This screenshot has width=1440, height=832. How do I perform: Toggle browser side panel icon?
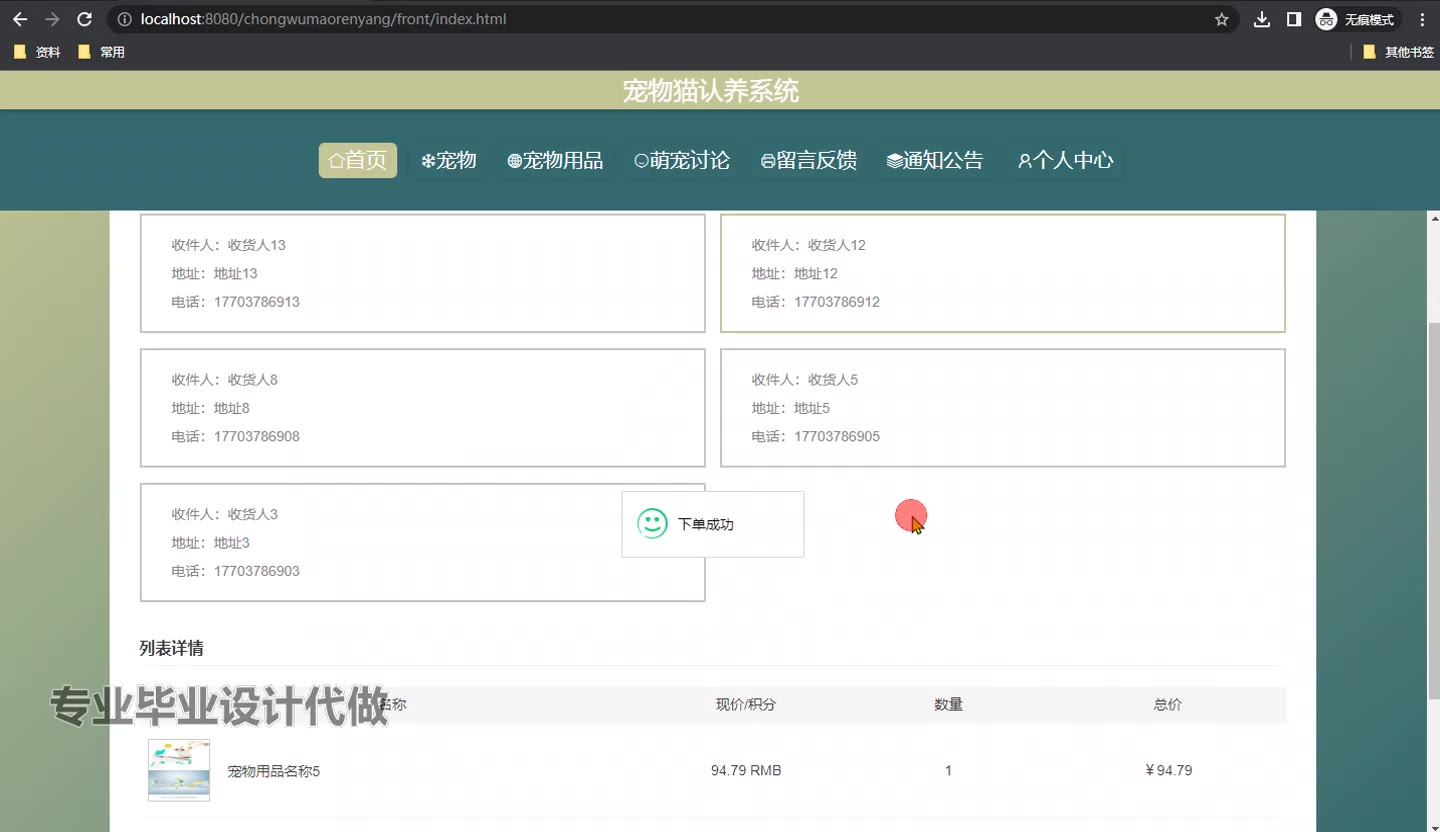(x=1293, y=19)
